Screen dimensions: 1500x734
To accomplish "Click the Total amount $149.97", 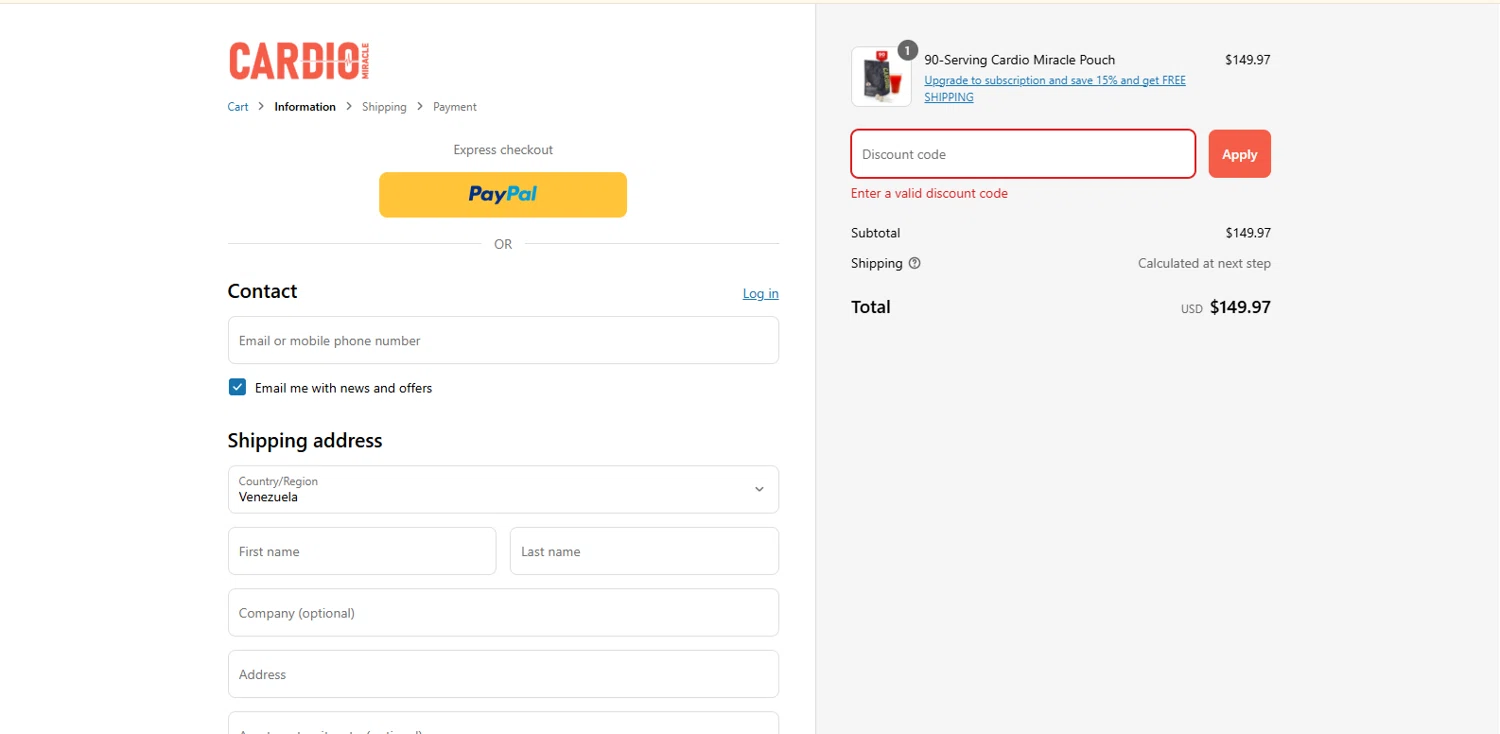I will (1240, 307).
